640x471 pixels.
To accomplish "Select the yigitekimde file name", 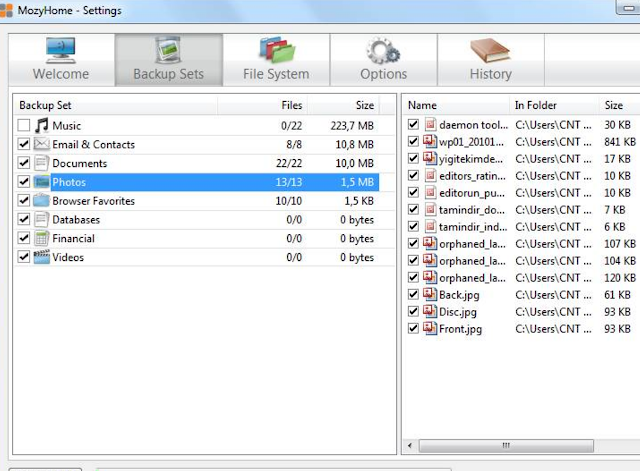I will [x=471, y=159].
